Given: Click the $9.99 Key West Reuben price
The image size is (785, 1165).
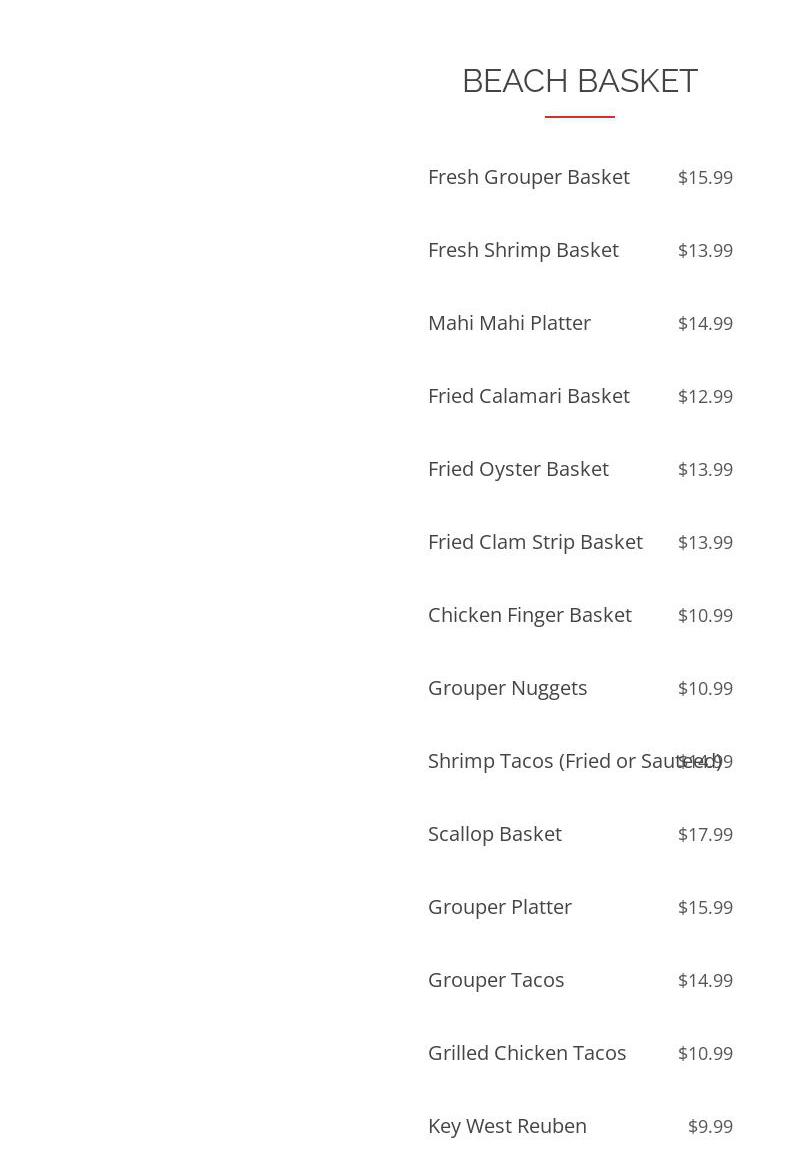Looking at the screenshot, I should pyautogui.click(x=710, y=1126).
